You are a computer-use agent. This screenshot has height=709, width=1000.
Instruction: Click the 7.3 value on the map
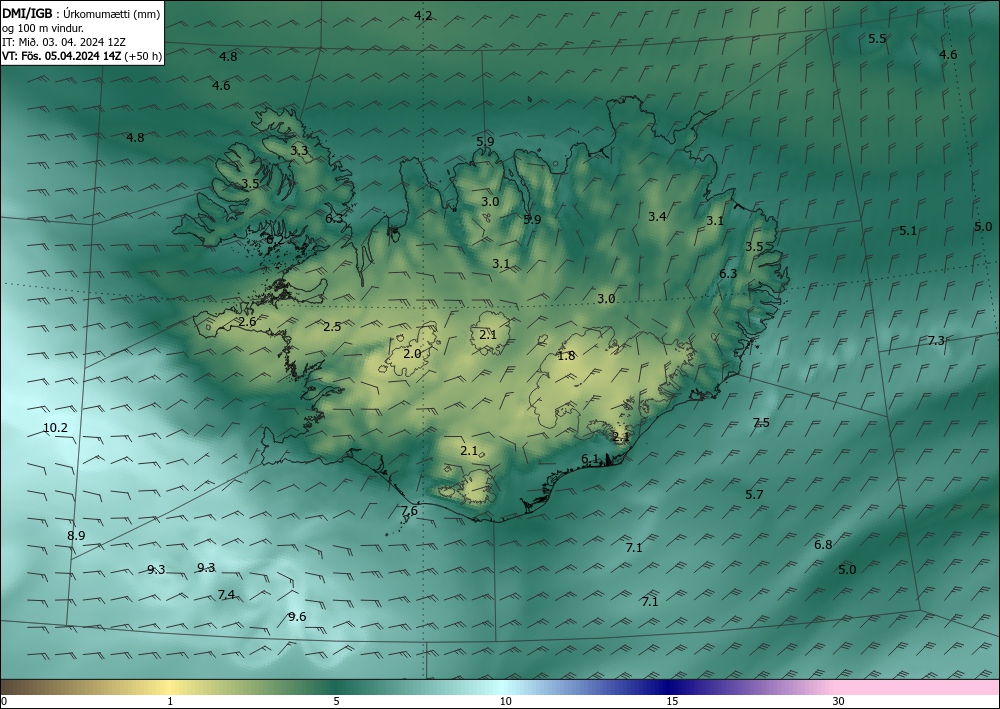[x=936, y=340]
